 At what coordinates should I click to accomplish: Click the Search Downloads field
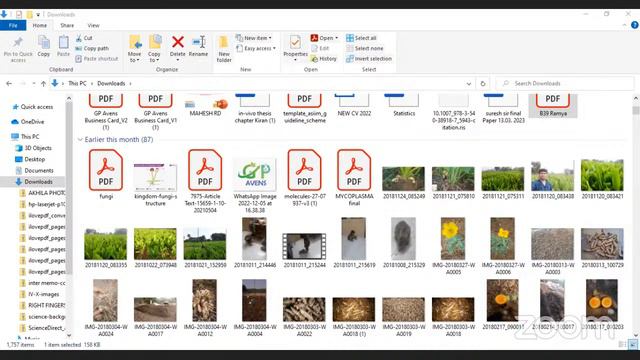point(565,84)
